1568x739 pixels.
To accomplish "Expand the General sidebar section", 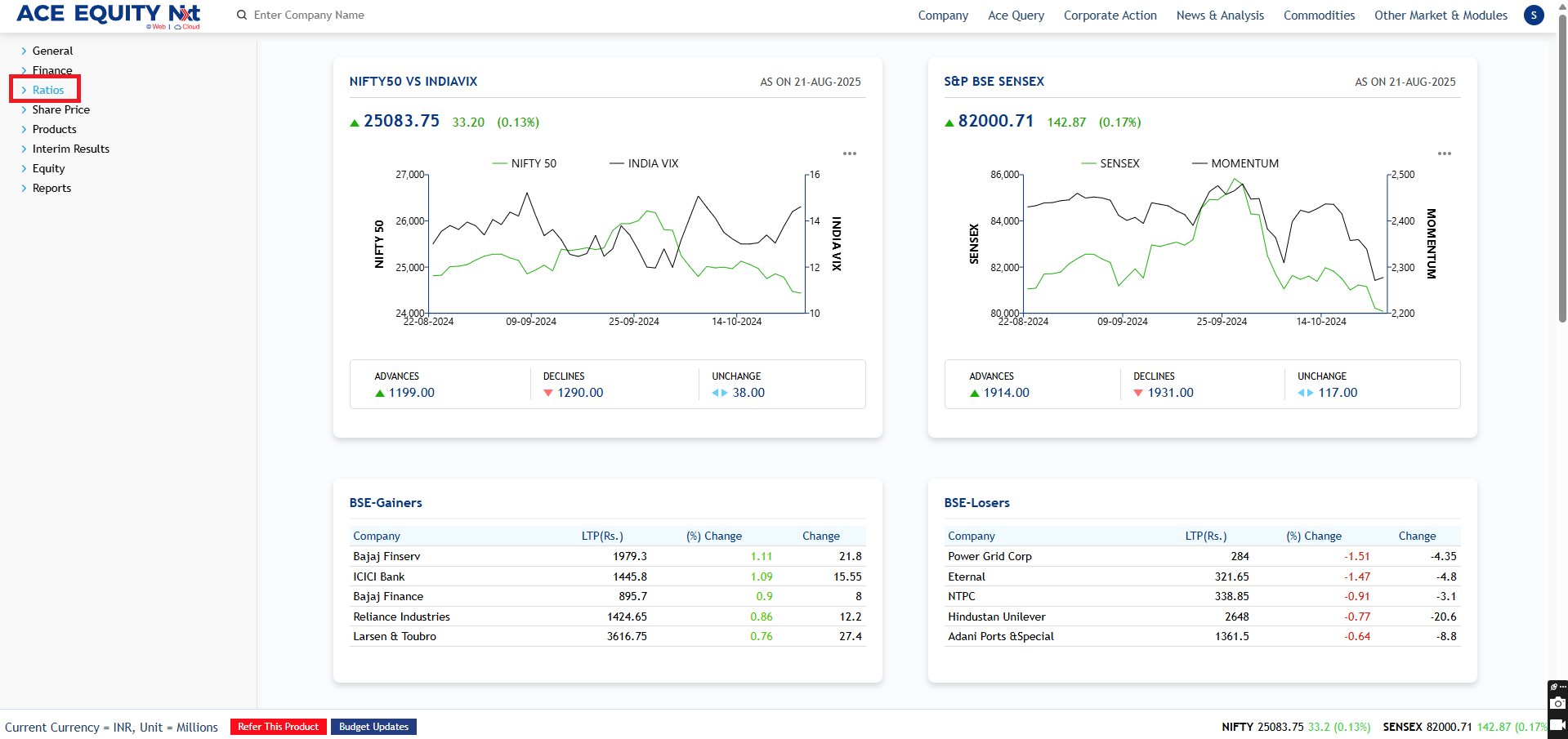I will point(52,51).
